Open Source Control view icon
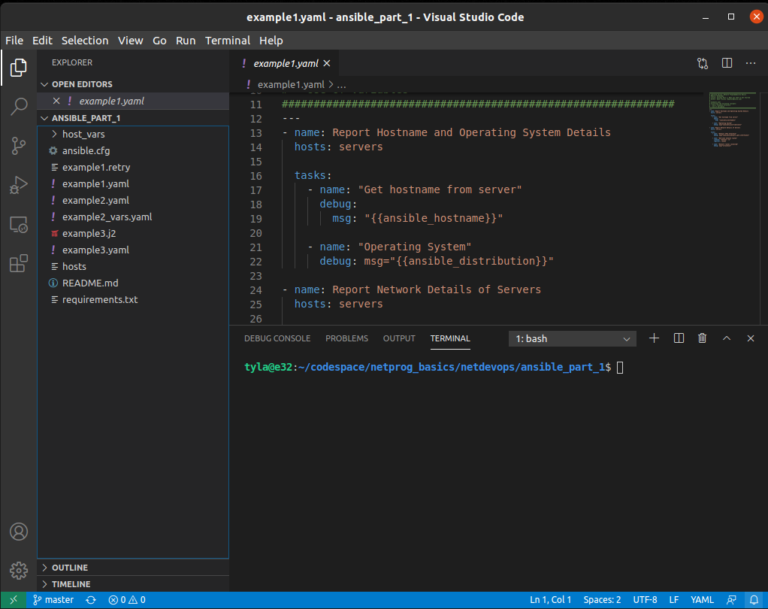 tap(18, 145)
